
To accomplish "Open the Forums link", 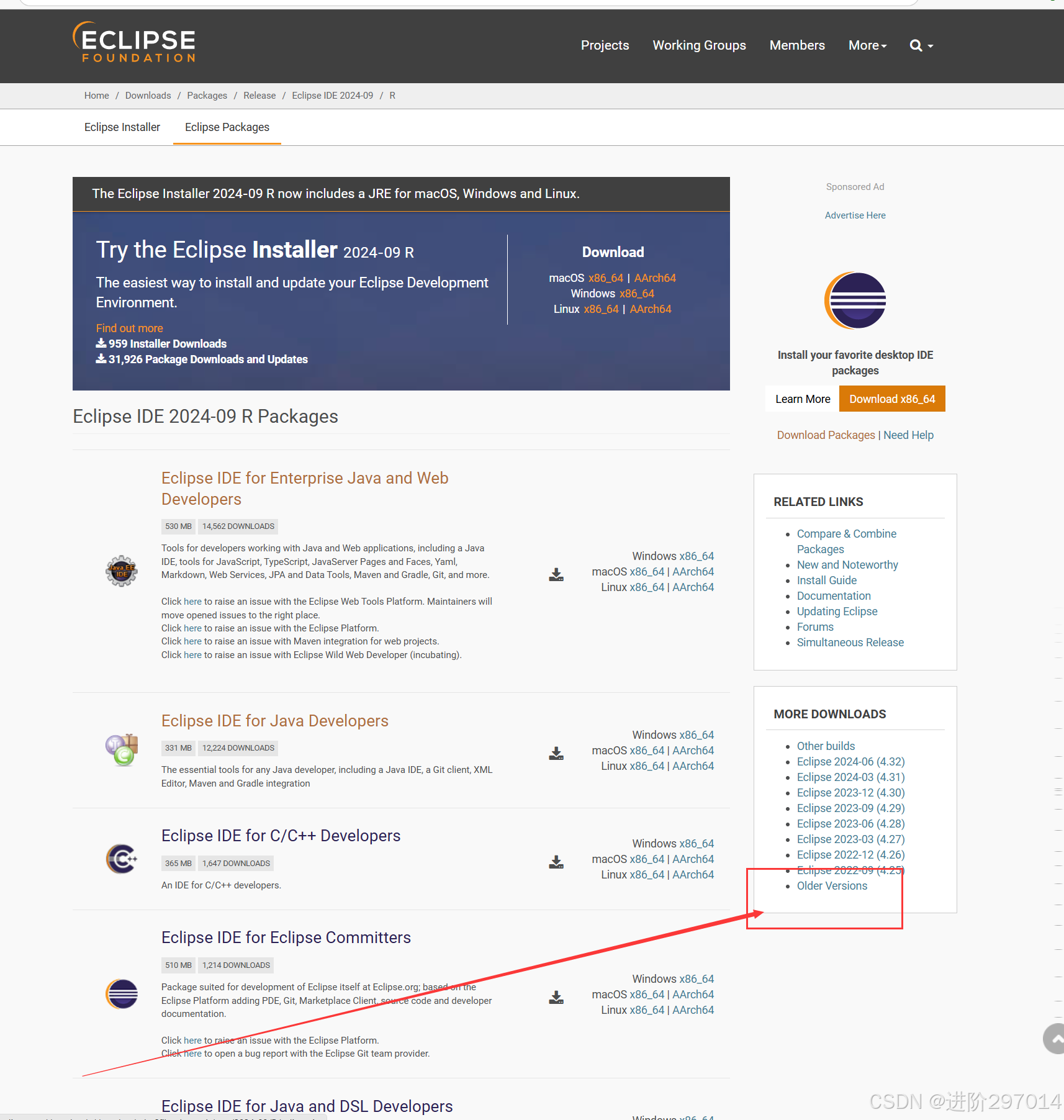I will point(815,627).
